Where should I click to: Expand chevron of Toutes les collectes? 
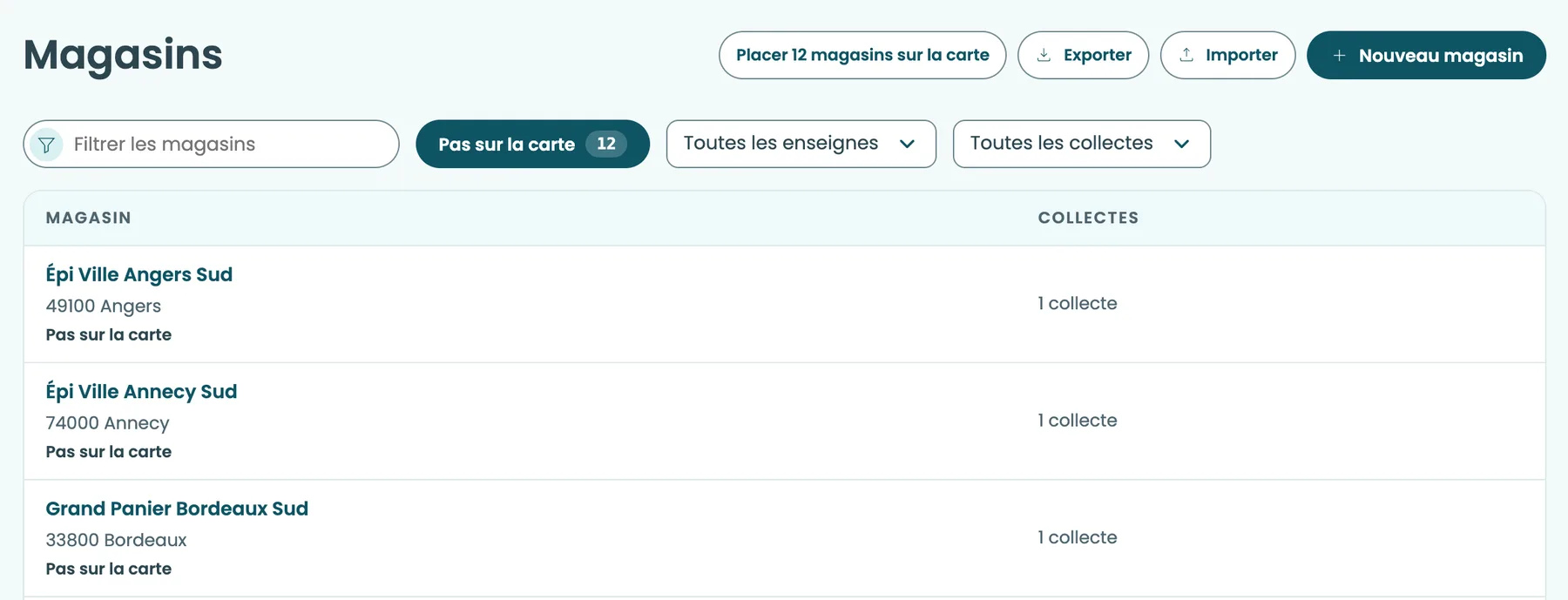point(1181,144)
